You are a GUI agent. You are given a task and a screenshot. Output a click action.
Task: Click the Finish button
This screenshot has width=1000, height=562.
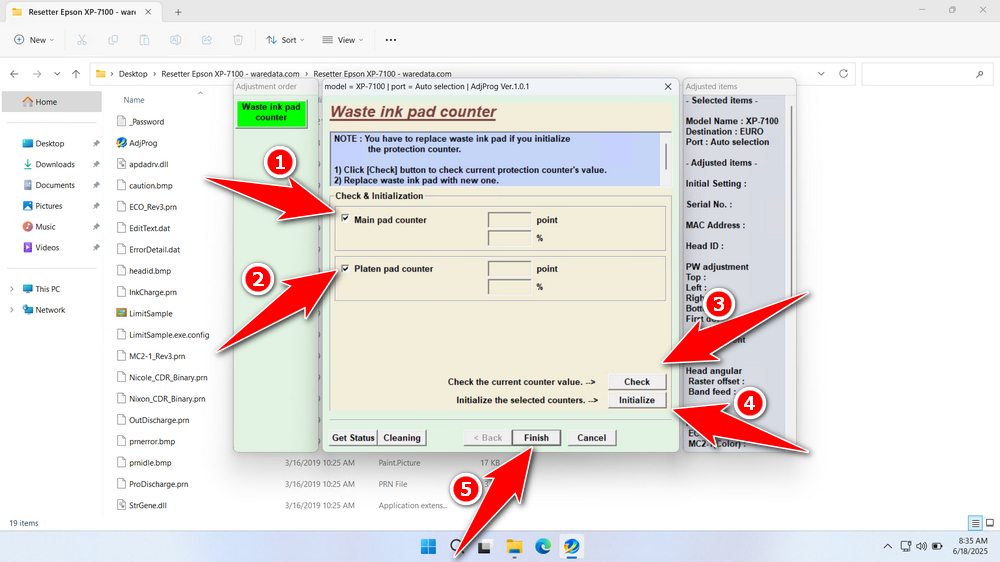click(536, 438)
